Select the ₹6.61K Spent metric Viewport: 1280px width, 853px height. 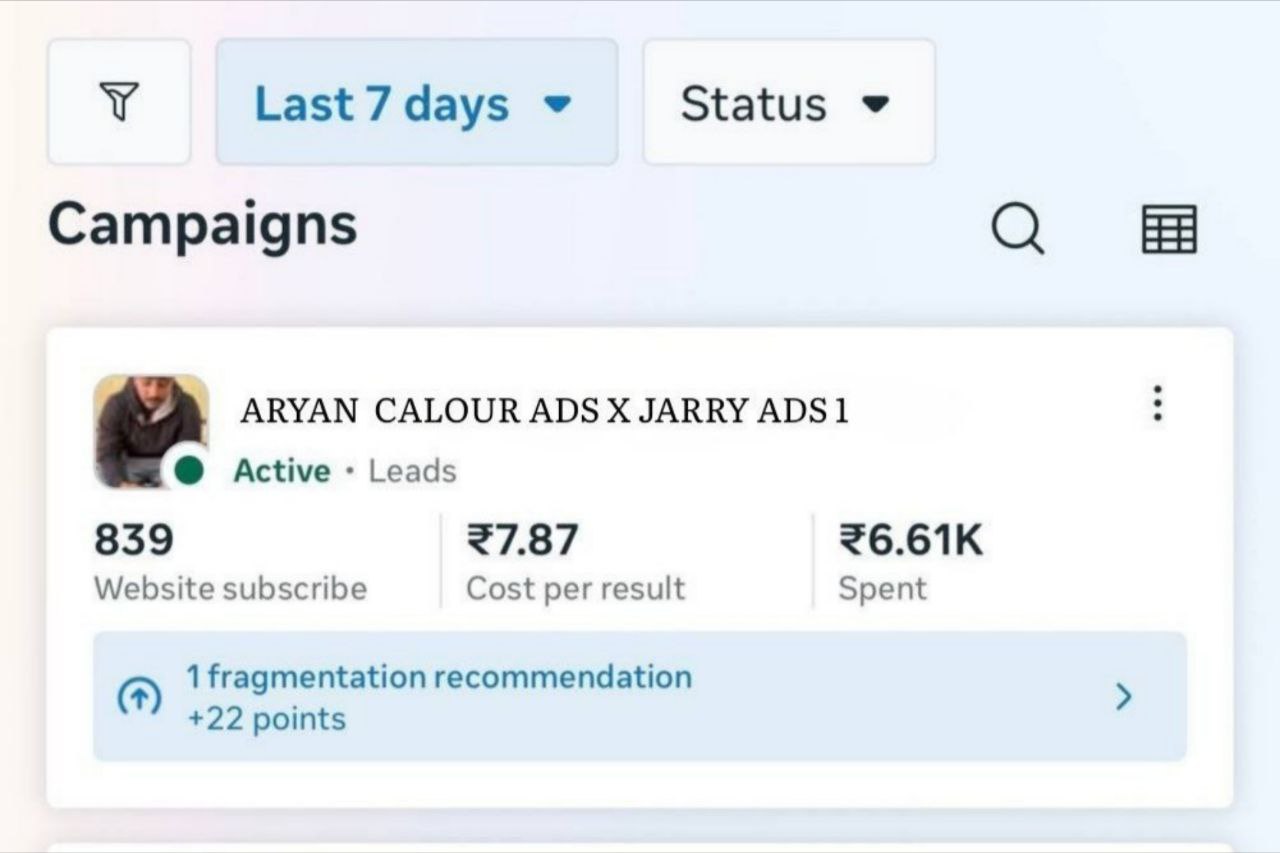click(910, 562)
